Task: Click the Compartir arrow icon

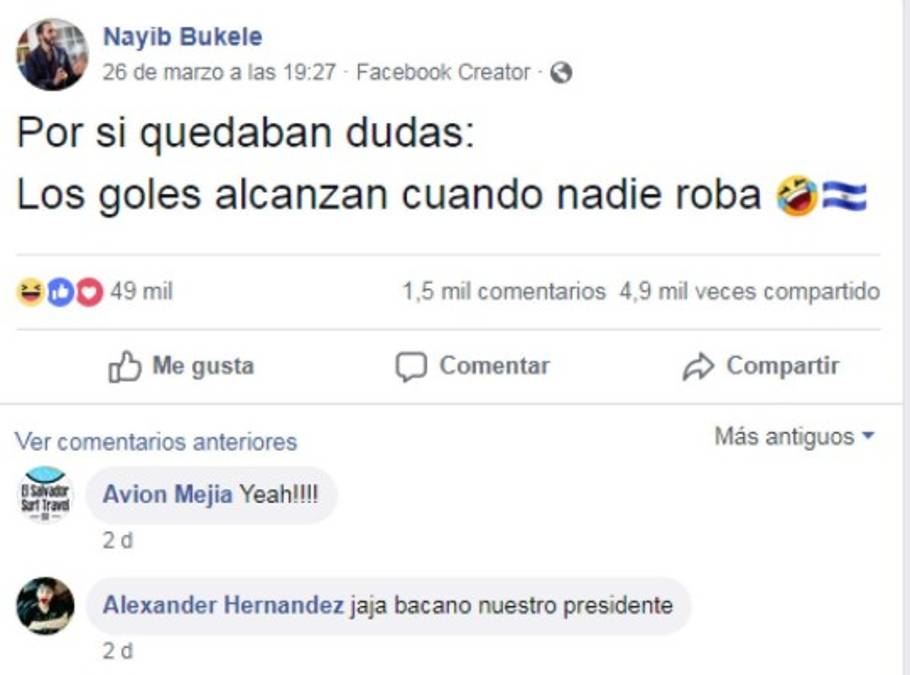Action: point(698,367)
